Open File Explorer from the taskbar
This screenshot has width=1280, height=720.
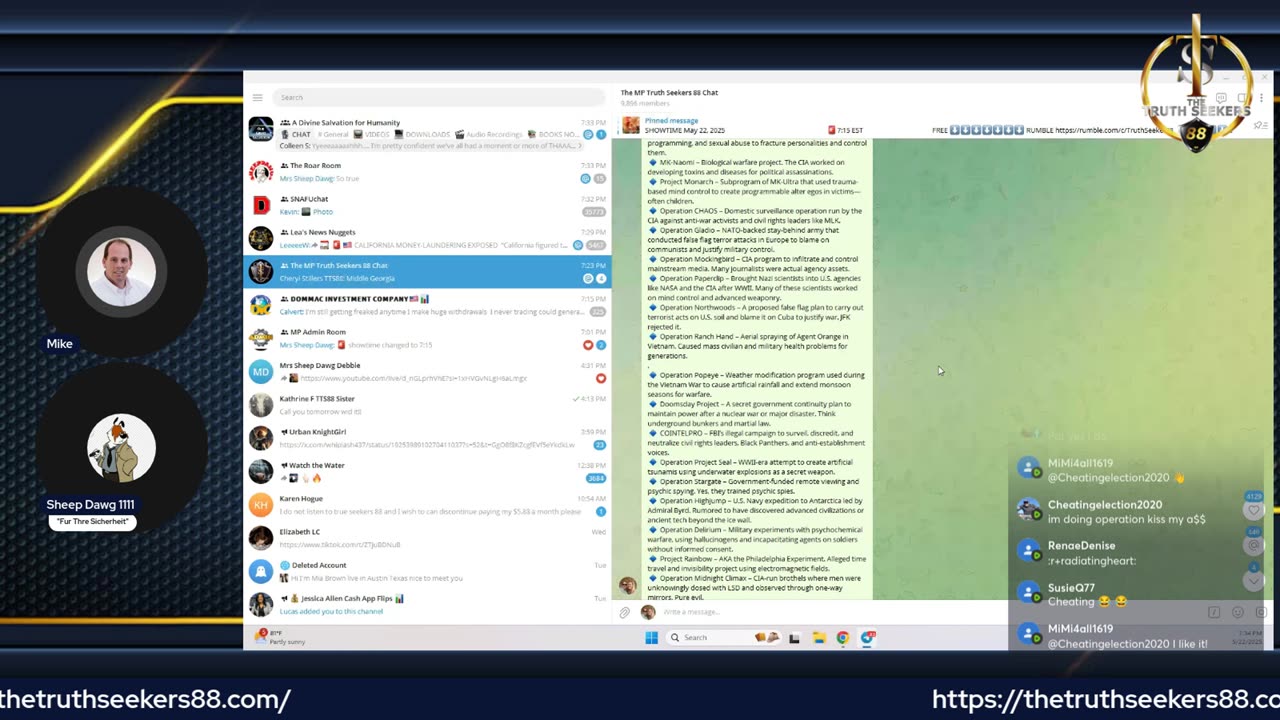point(818,637)
